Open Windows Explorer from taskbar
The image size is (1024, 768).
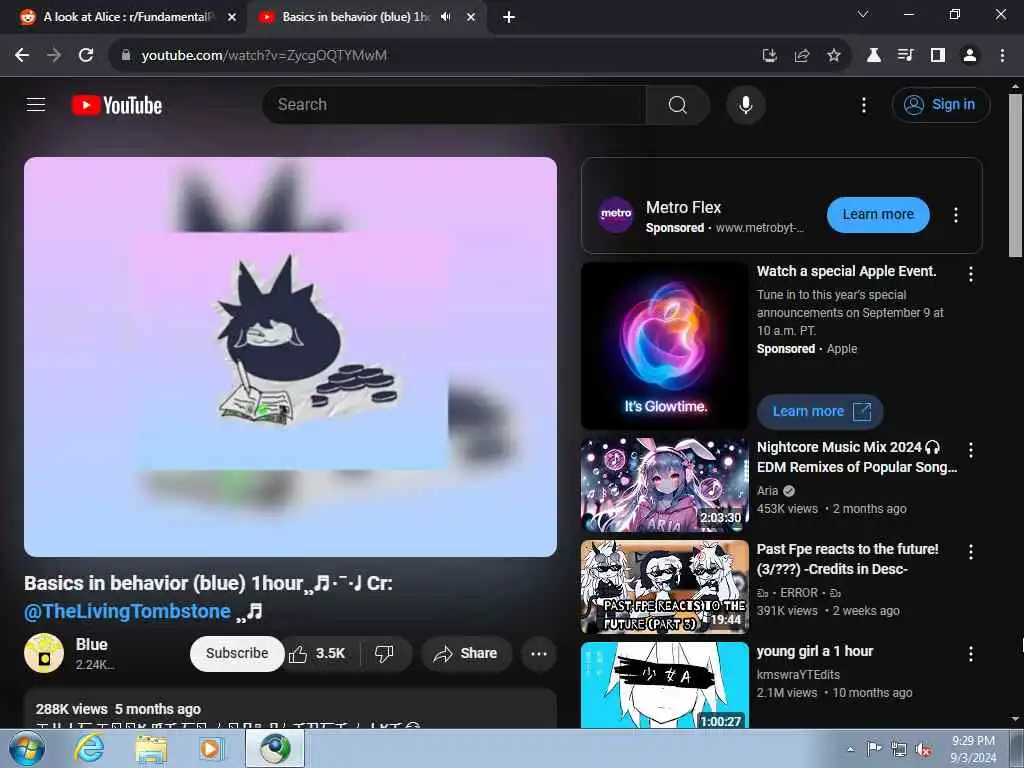(151, 749)
